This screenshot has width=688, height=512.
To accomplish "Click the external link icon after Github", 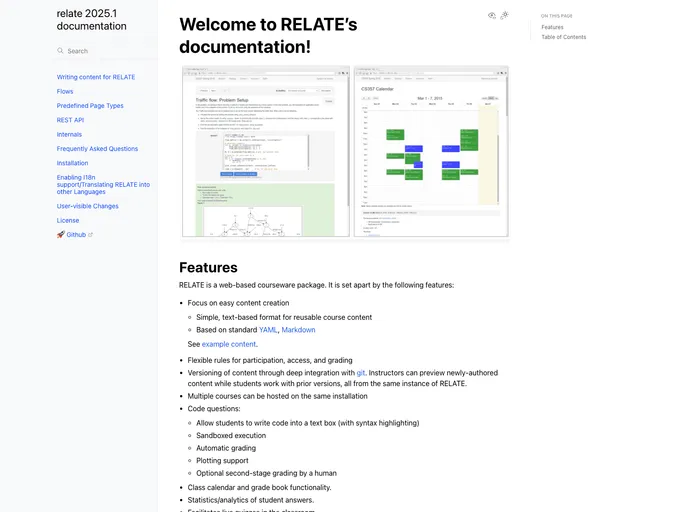I will (x=90, y=234).
